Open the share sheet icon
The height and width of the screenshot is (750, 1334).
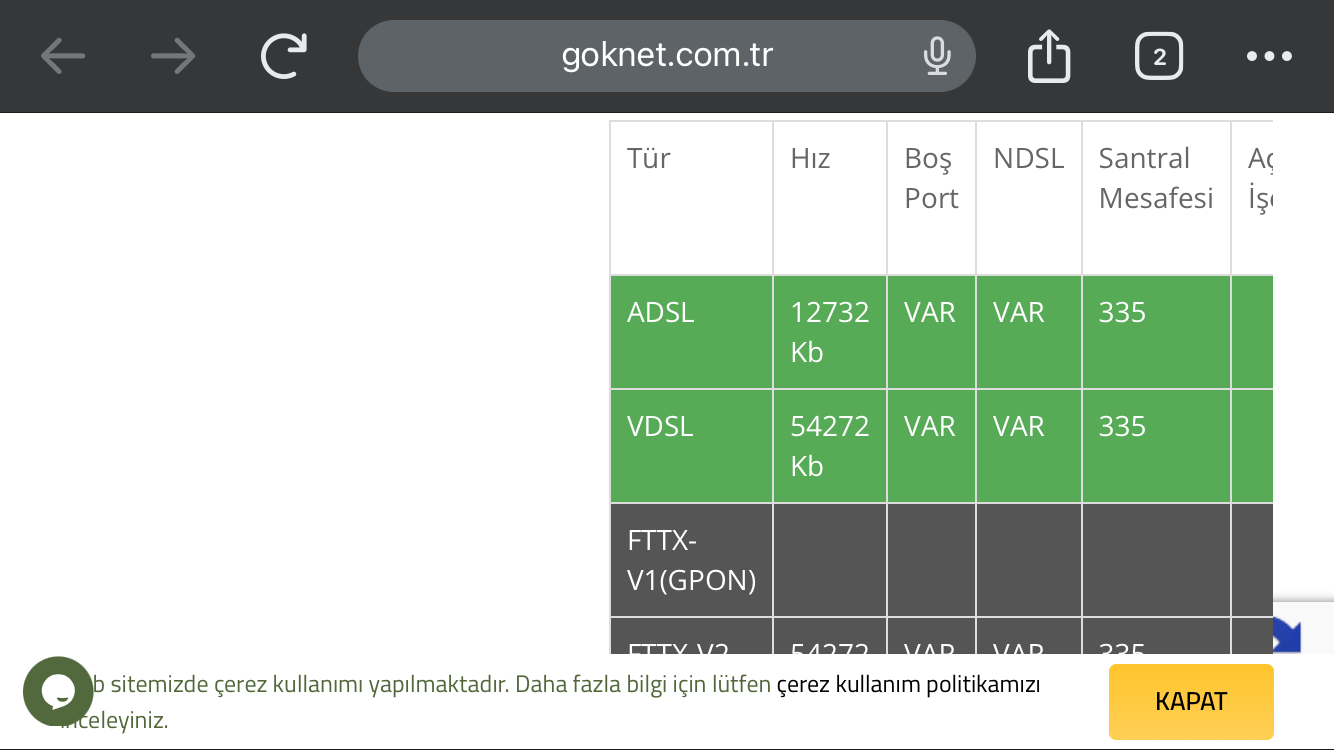(1049, 56)
